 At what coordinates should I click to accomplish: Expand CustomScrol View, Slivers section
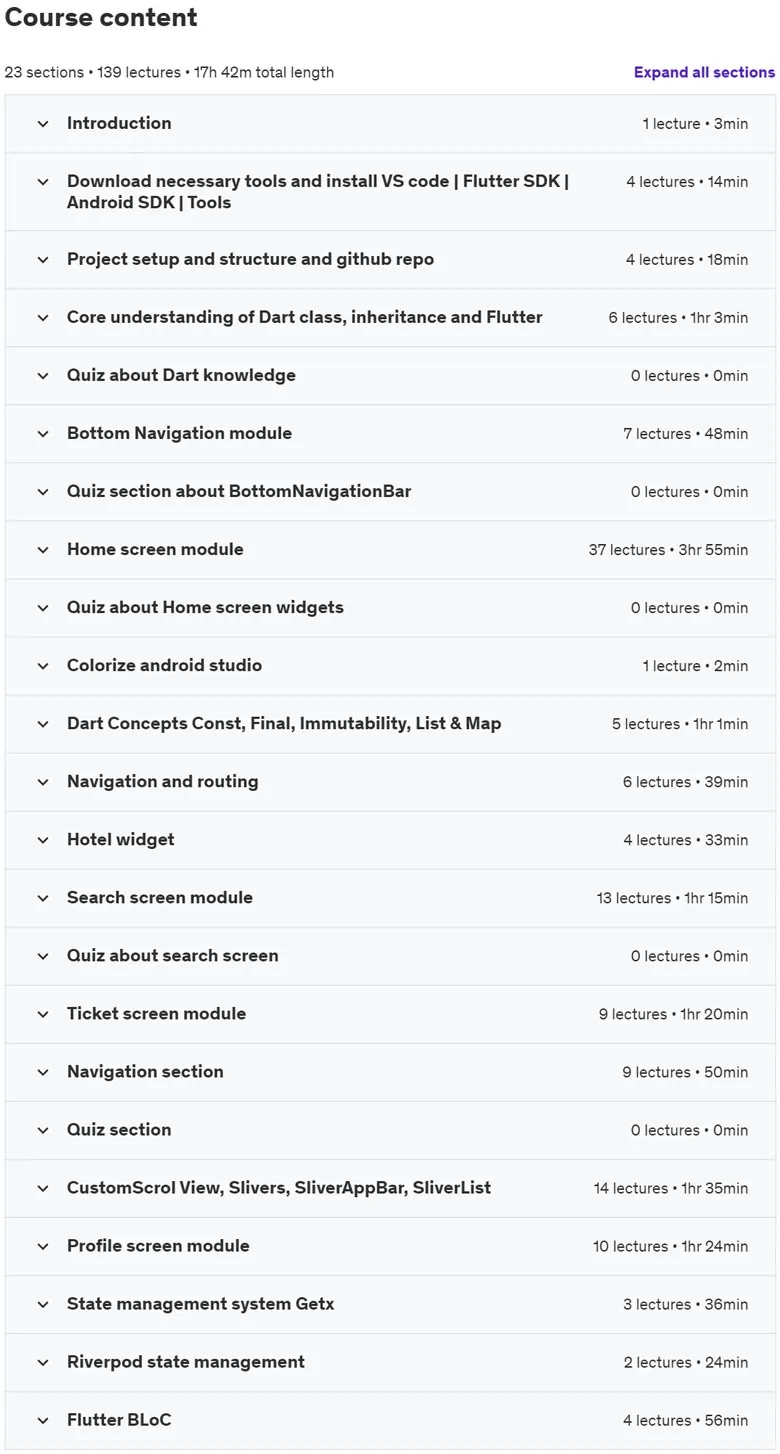coord(390,1188)
